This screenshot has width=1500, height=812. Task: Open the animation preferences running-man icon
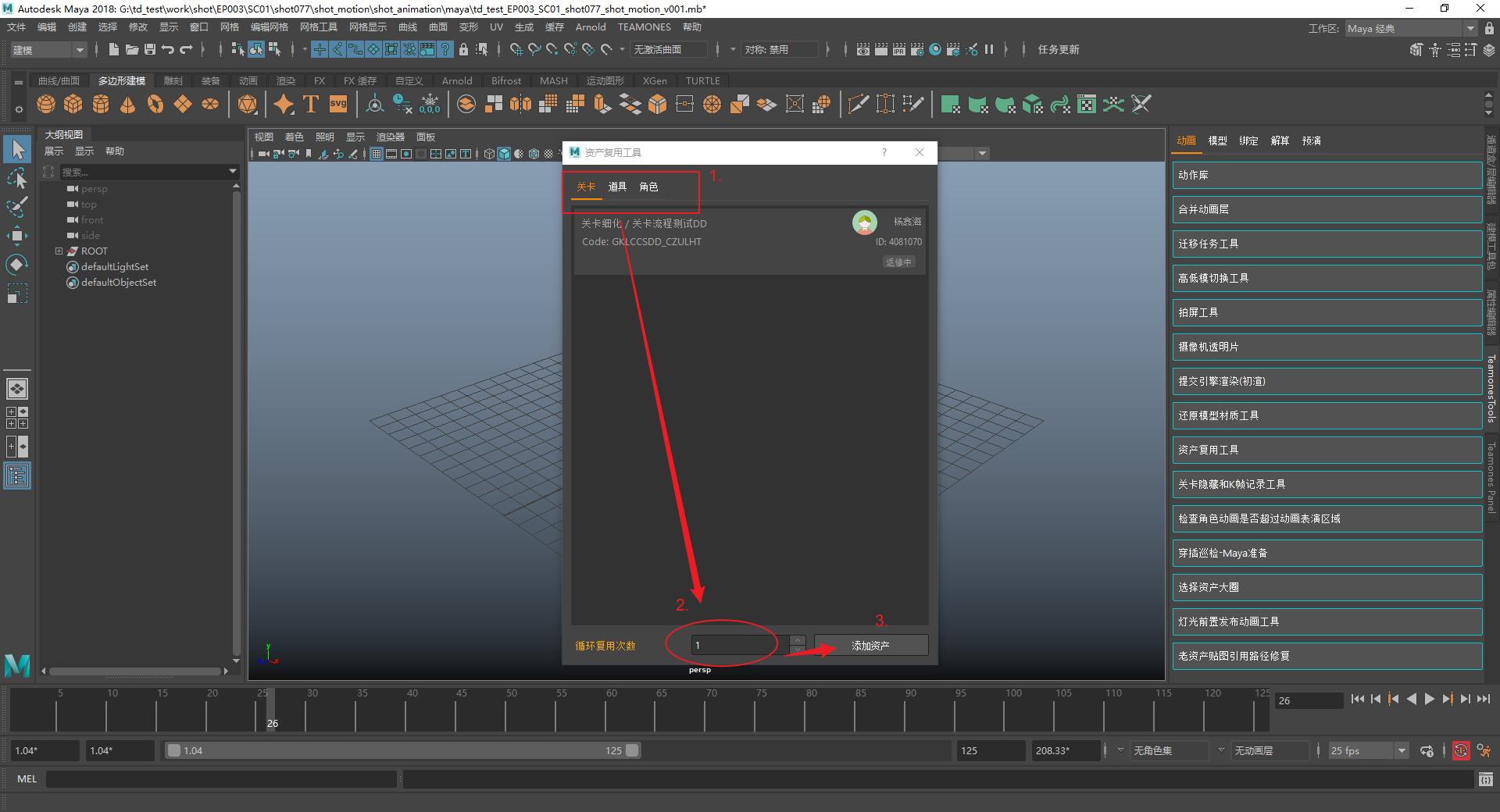coord(1484,751)
